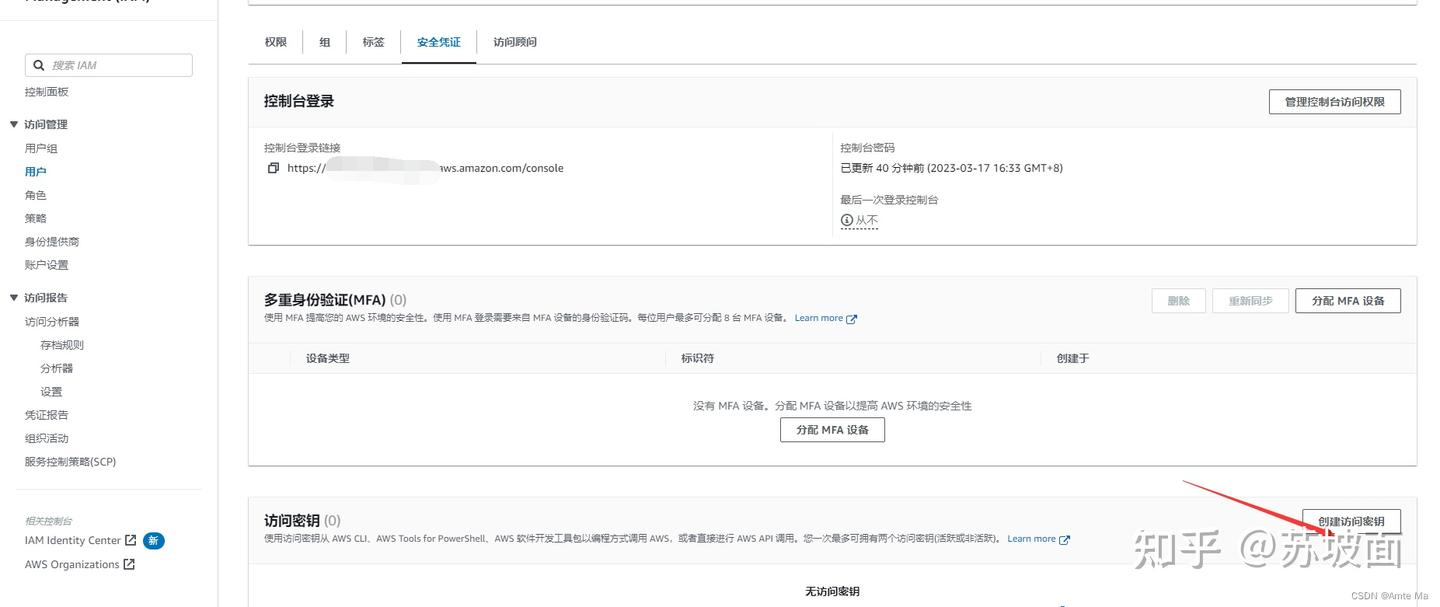1440x607 pixels.
Task: Click 管理控制台访问权限 button
Action: tap(1334, 100)
